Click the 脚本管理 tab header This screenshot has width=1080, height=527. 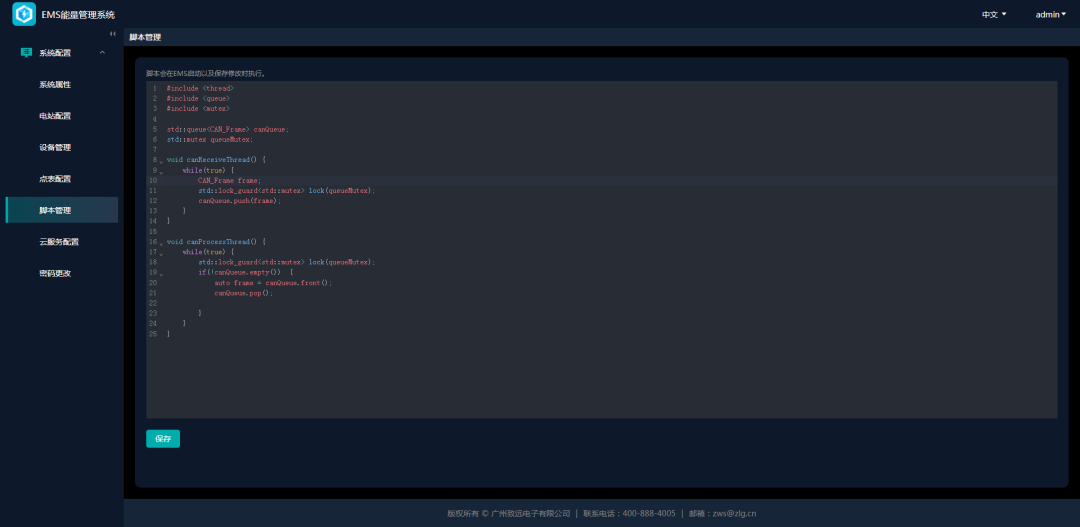[145, 37]
